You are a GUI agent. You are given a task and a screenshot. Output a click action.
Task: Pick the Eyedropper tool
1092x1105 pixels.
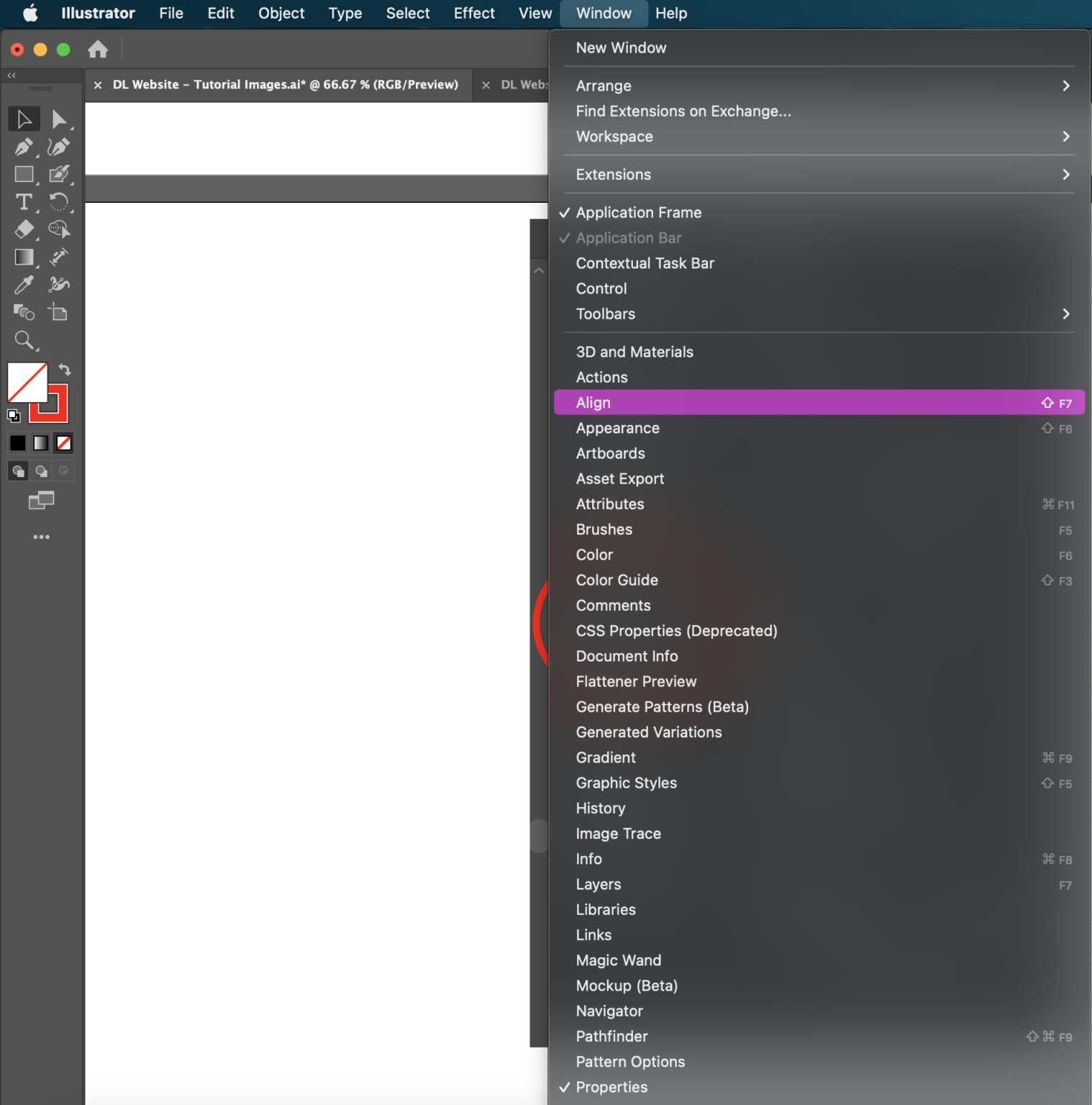(x=24, y=284)
